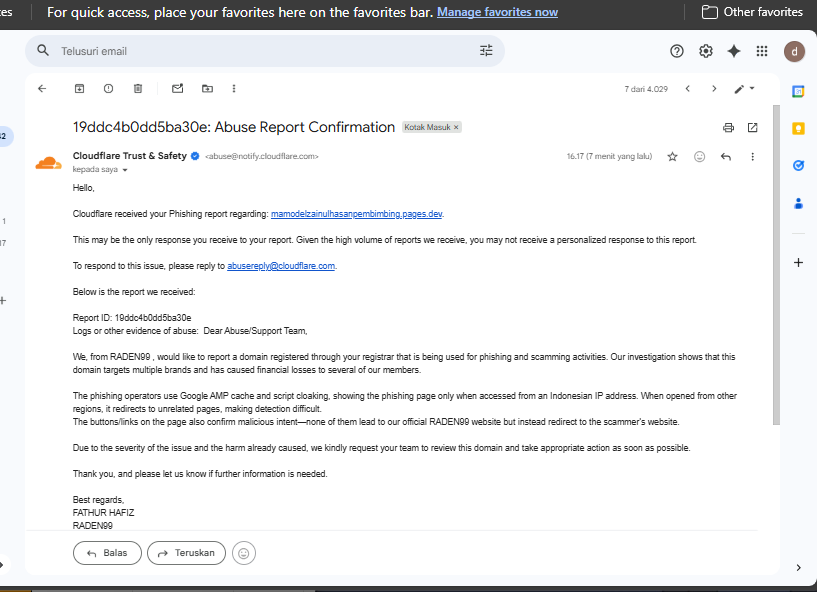This screenshot has width=817, height=592.
Task: Remove the Kotak Masuk label
Action: click(456, 127)
